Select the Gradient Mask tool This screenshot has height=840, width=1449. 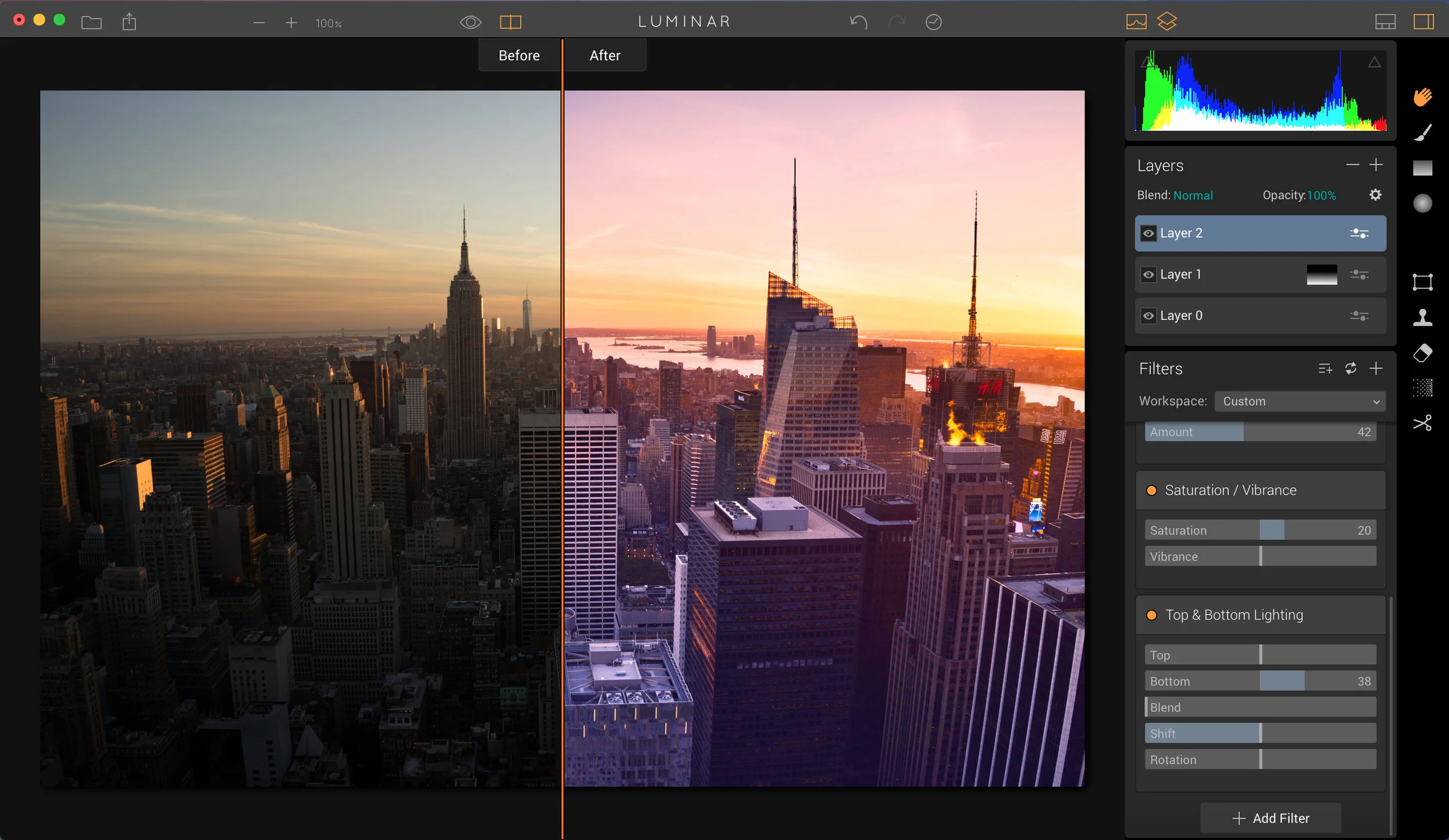tap(1423, 168)
